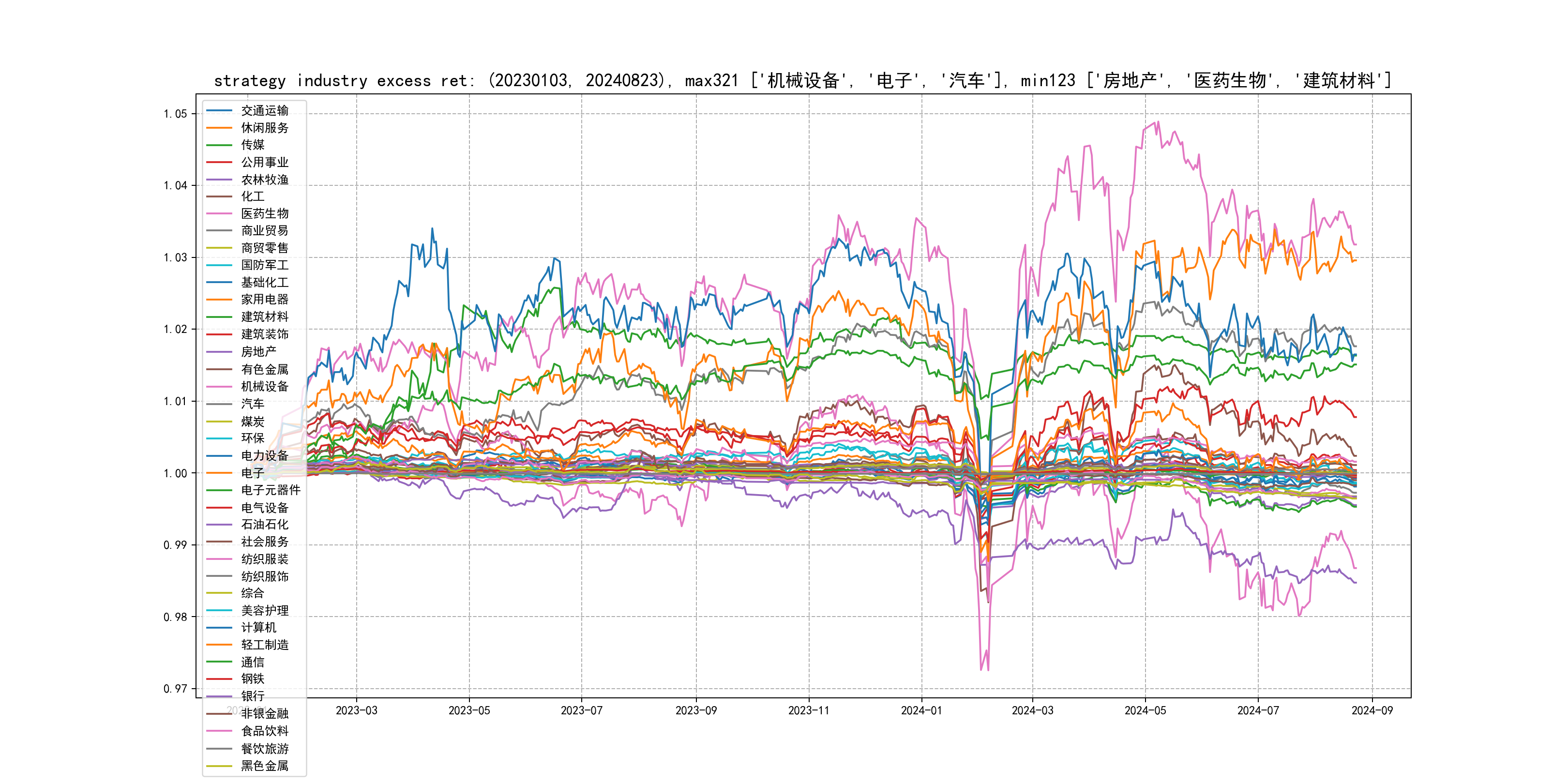Click the 交通运输 legend entry
The image size is (1568, 784).
tap(264, 111)
